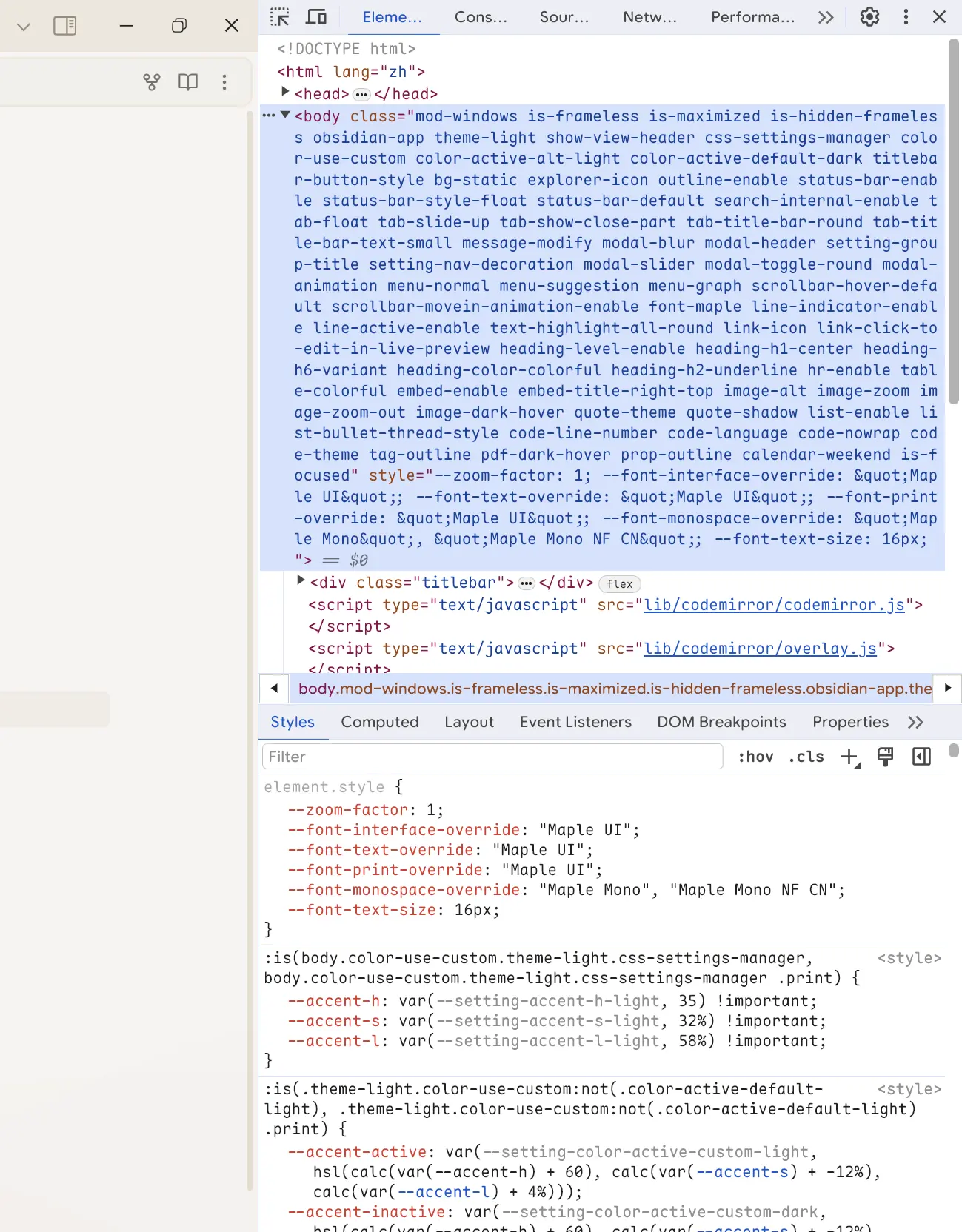Open the codemirror.js script link
The width and height of the screenshot is (962, 1232).
(774, 605)
